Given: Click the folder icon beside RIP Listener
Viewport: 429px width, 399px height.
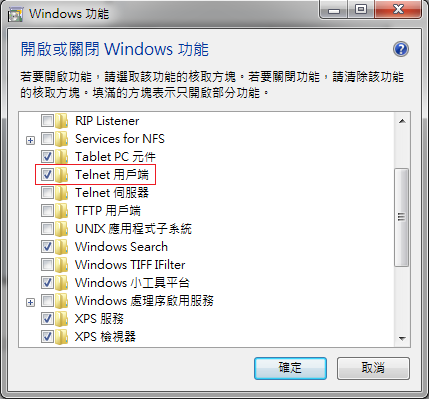Looking at the screenshot, I should click(61, 121).
